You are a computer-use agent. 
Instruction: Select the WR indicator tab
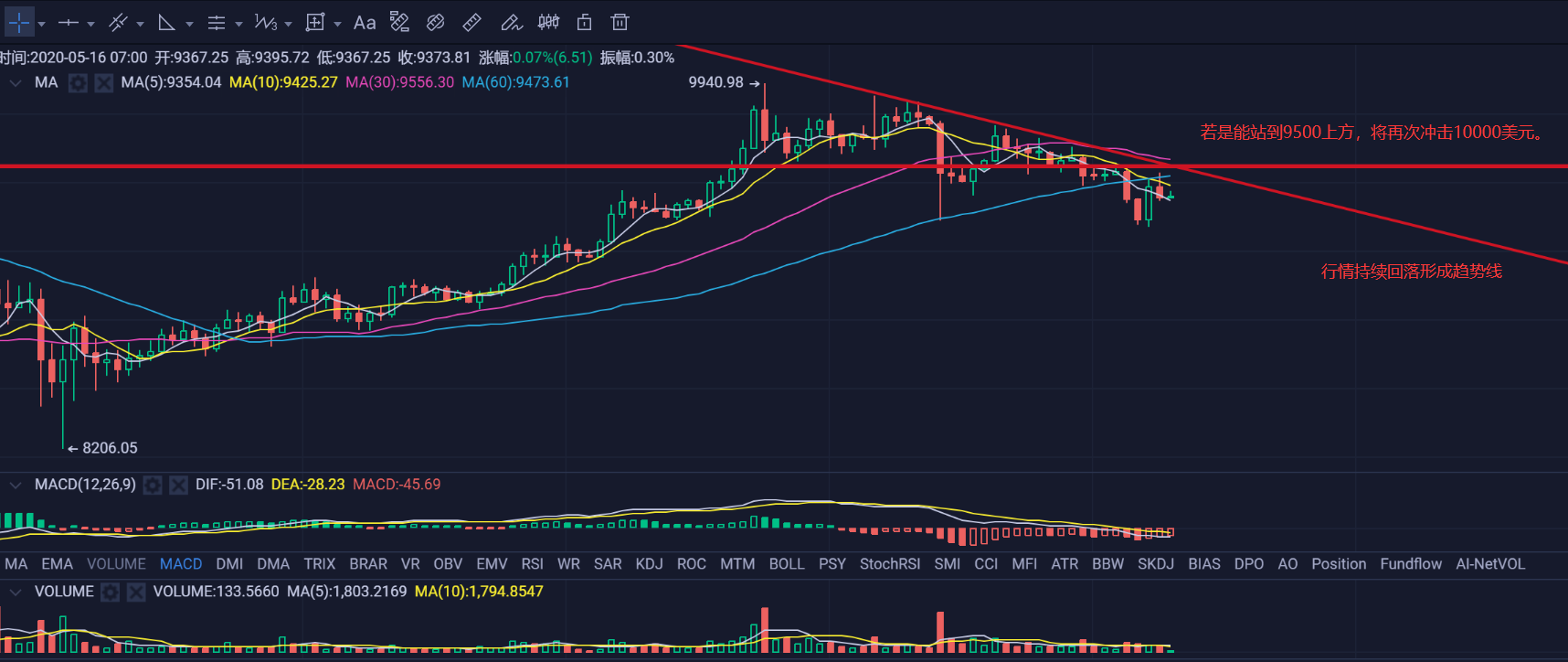tap(568, 564)
